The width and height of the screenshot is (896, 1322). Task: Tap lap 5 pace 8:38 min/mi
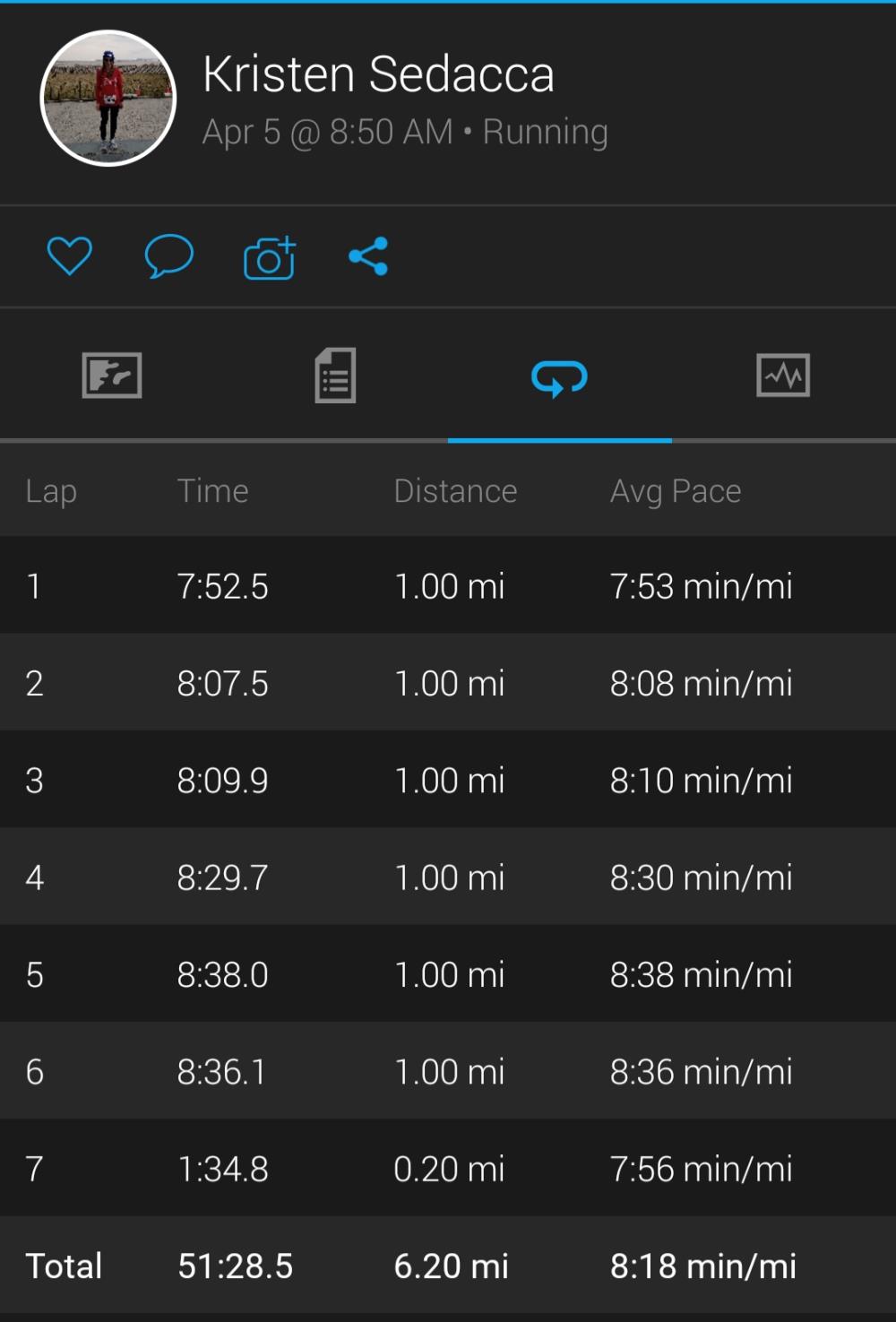pyautogui.click(x=701, y=975)
